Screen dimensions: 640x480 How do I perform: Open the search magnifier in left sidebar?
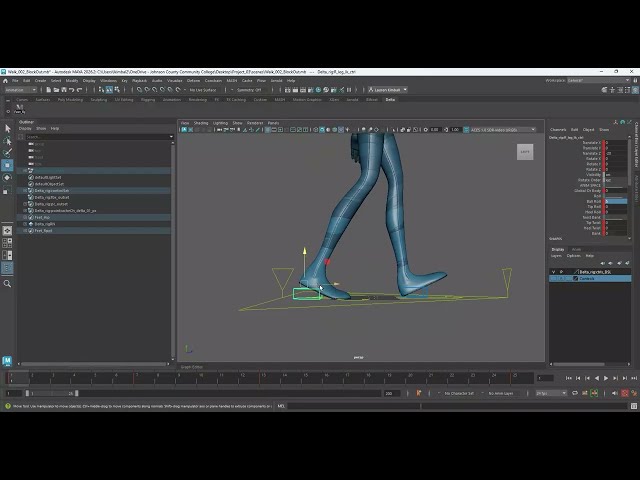pyautogui.click(x=7, y=284)
